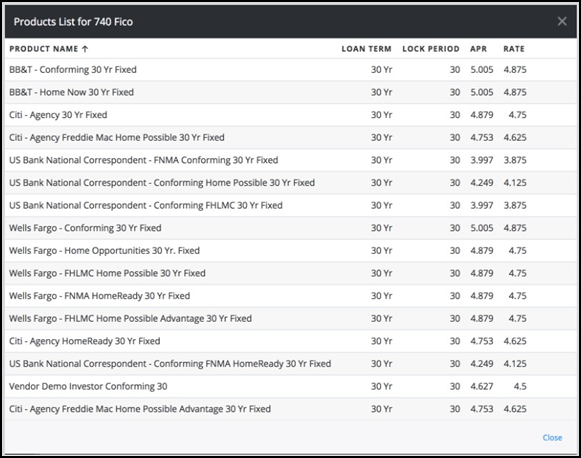Sort by the Product Name column header

tap(44, 49)
